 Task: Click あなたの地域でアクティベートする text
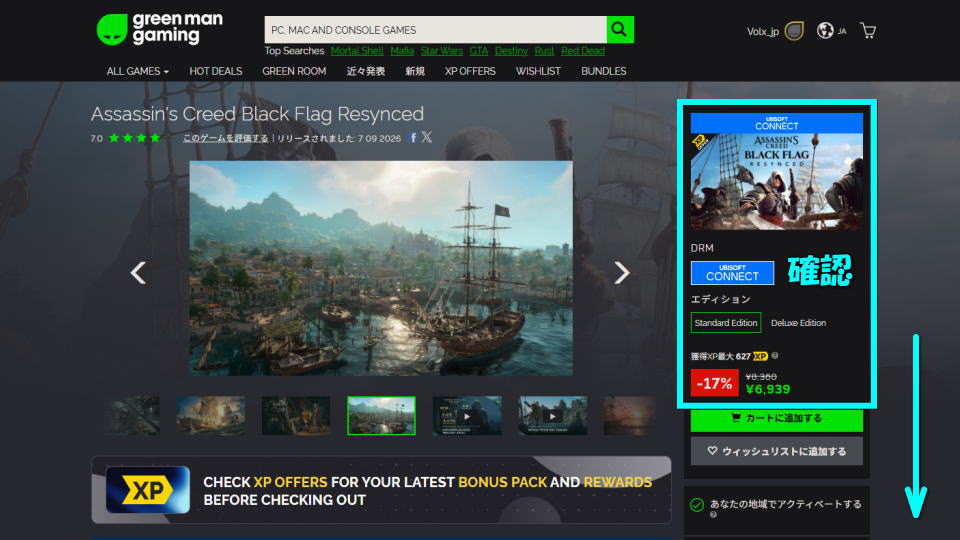point(786,504)
